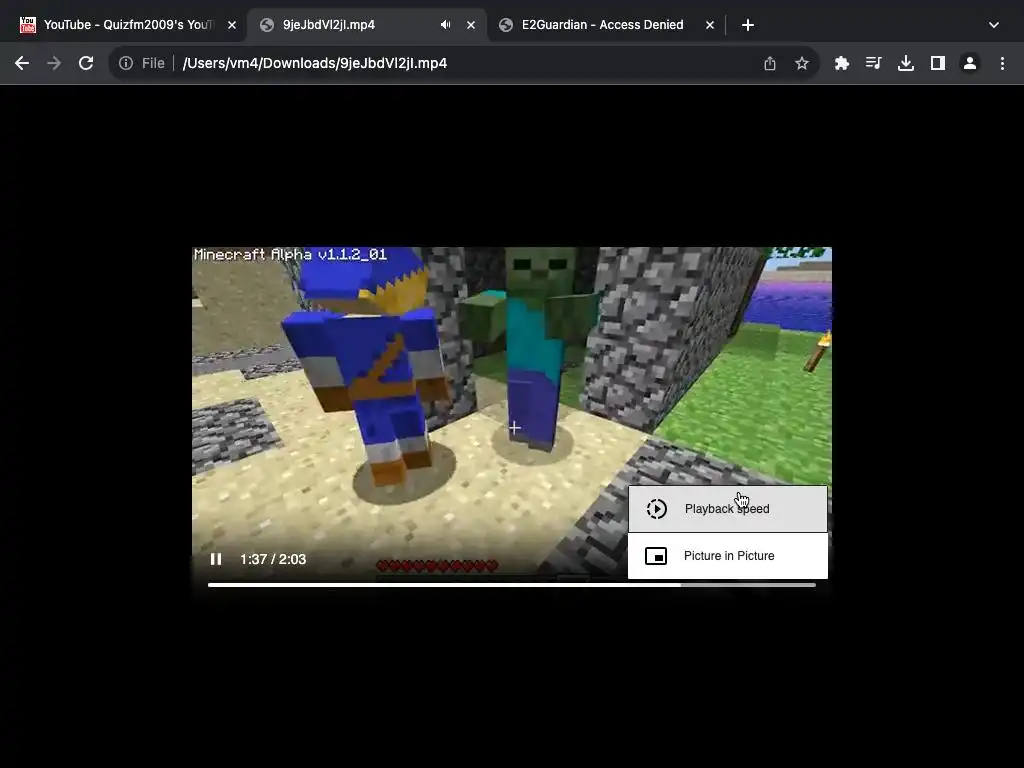This screenshot has height=768, width=1024.
Task: Close the E2Guardian Access Denied tab
Action: pos(710,25)
